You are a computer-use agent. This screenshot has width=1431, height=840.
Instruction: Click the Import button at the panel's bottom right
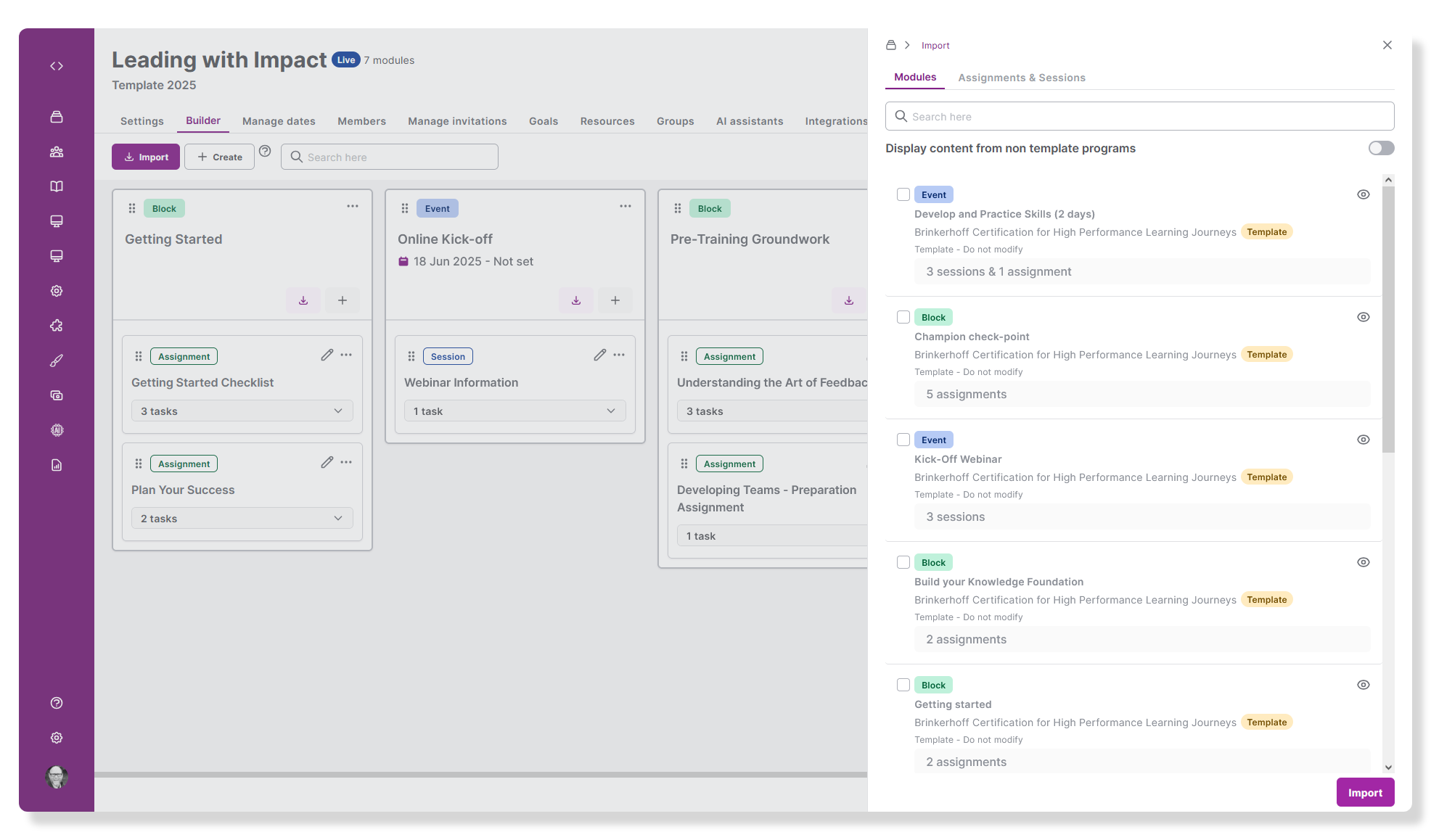click(x=1365, y=793)
